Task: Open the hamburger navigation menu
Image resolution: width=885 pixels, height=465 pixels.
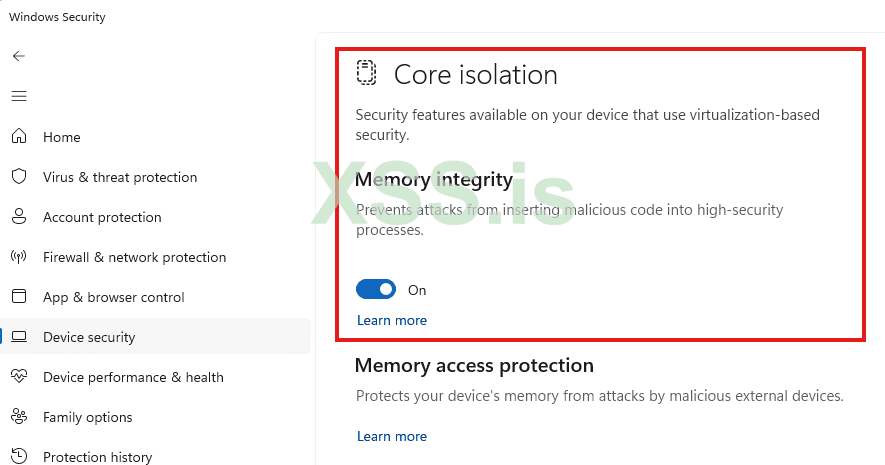Action: pos(19,96)
